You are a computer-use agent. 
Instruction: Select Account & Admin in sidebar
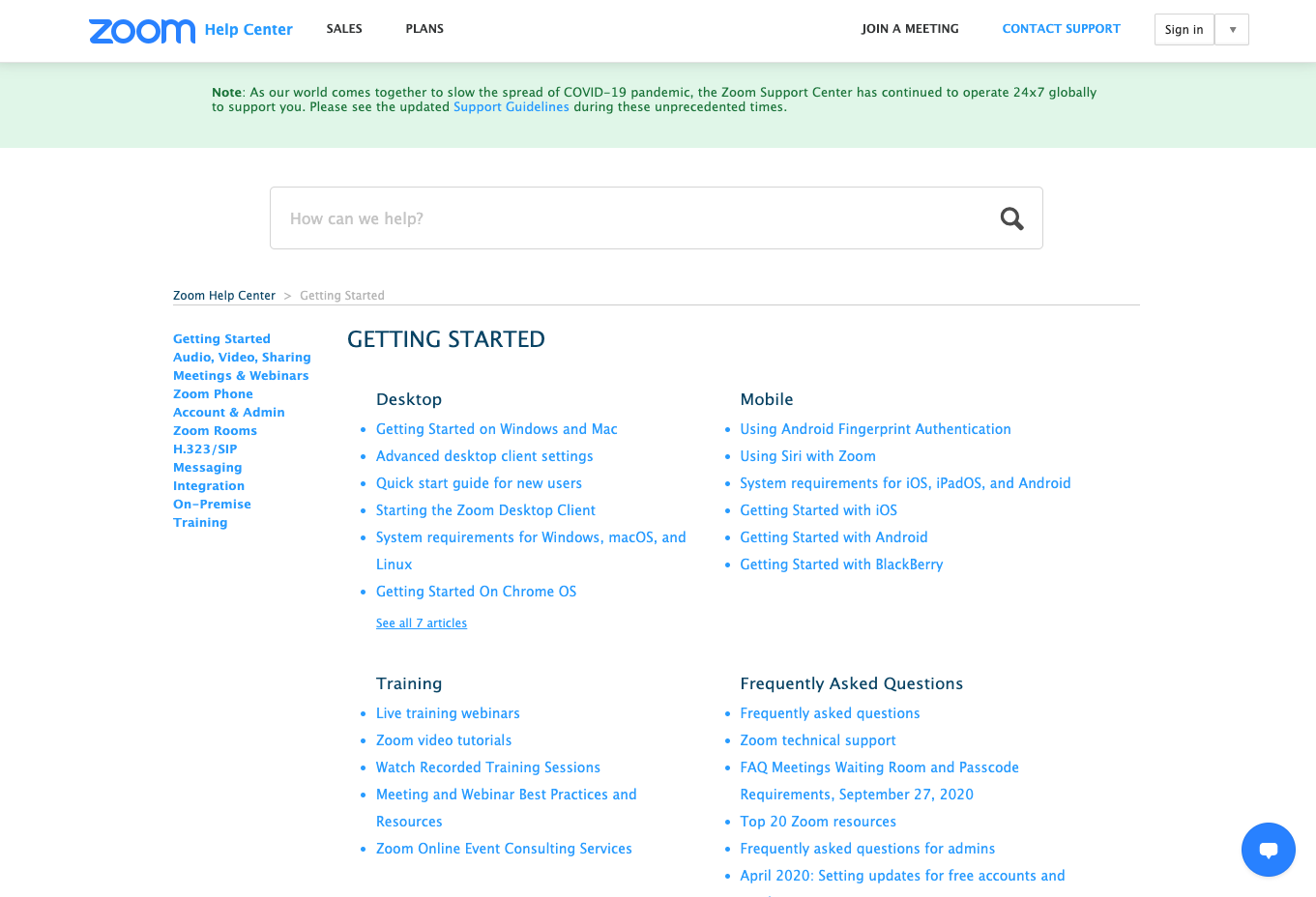coord(229,413)
